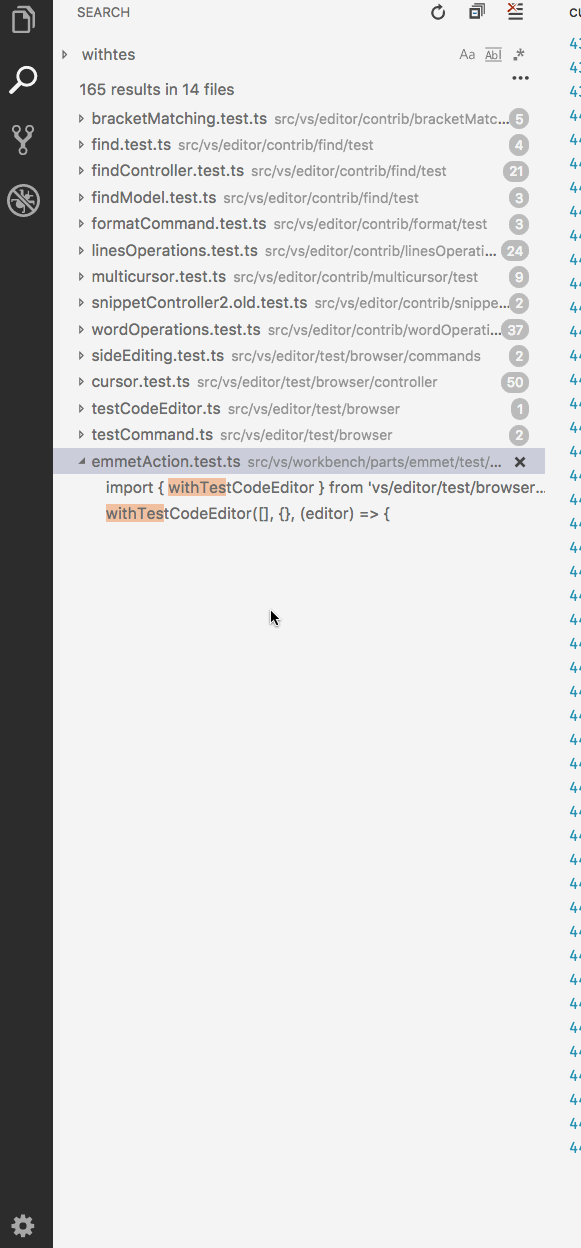
Task: Expand findModel.test.ts results
Action: click(82, 198)
